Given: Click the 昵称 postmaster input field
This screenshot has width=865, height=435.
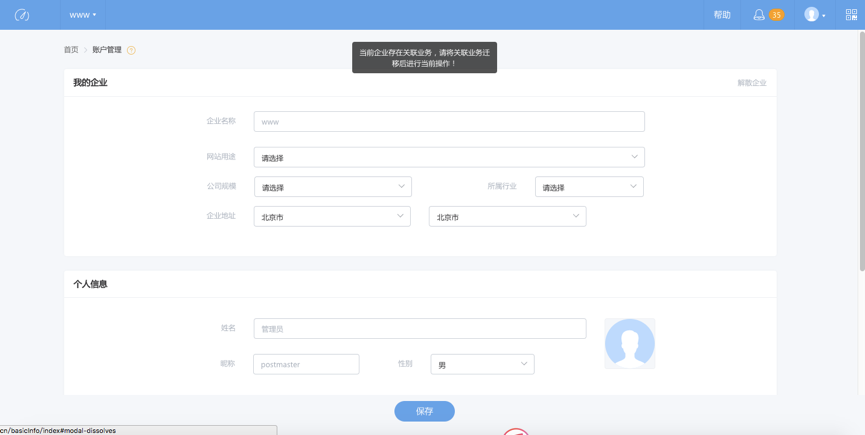Looking at the screenshot, I should (306, 364).
